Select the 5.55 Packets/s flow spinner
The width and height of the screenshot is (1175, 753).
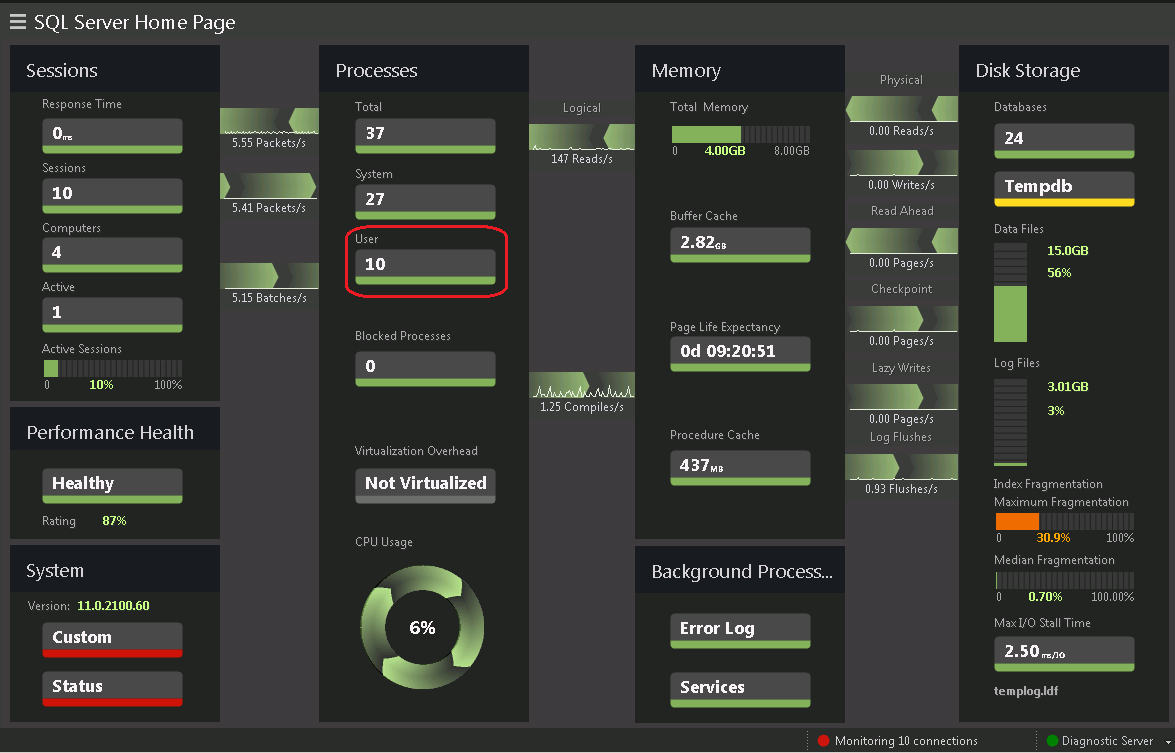pyautogui.click(x=269, y=121)
